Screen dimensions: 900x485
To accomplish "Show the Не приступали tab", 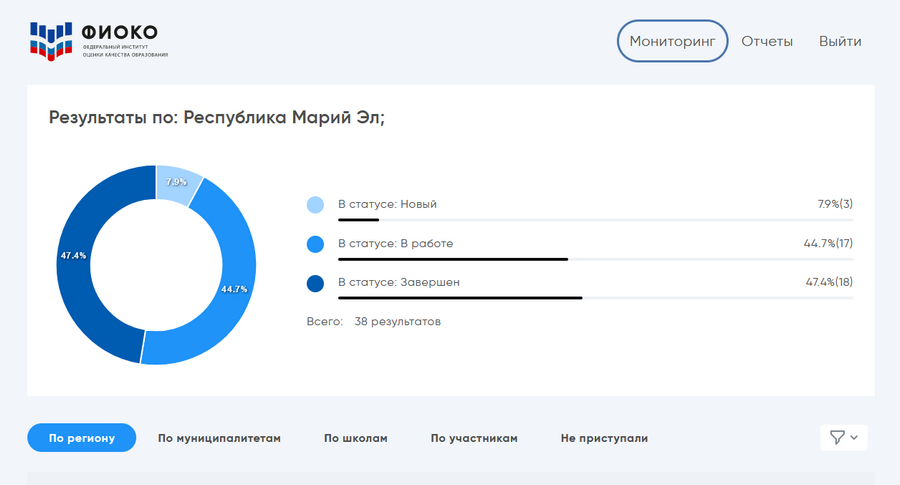I will [604, 438].
